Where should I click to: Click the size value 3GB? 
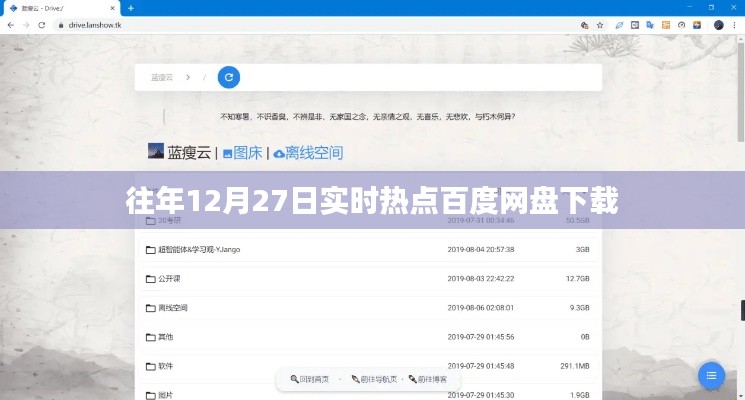click(583, 249)
